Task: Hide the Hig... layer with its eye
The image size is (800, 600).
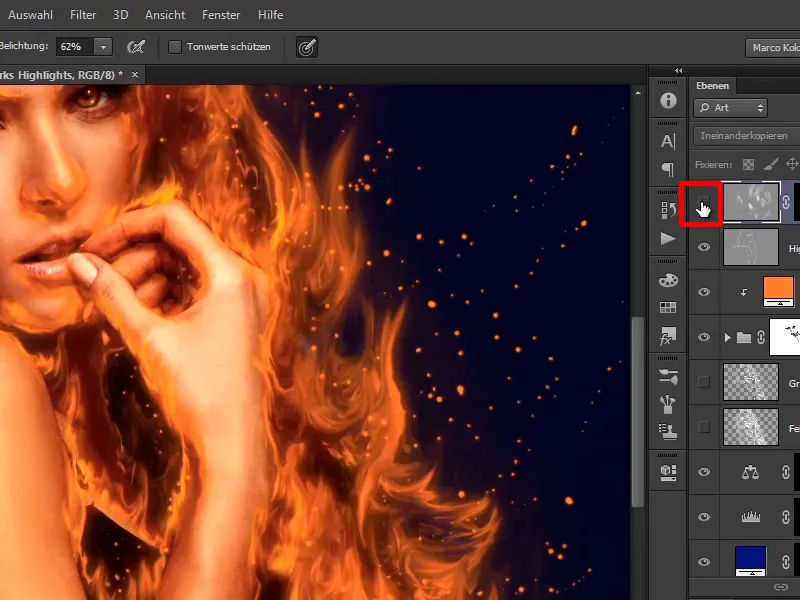Action: (x=704, y=247)
